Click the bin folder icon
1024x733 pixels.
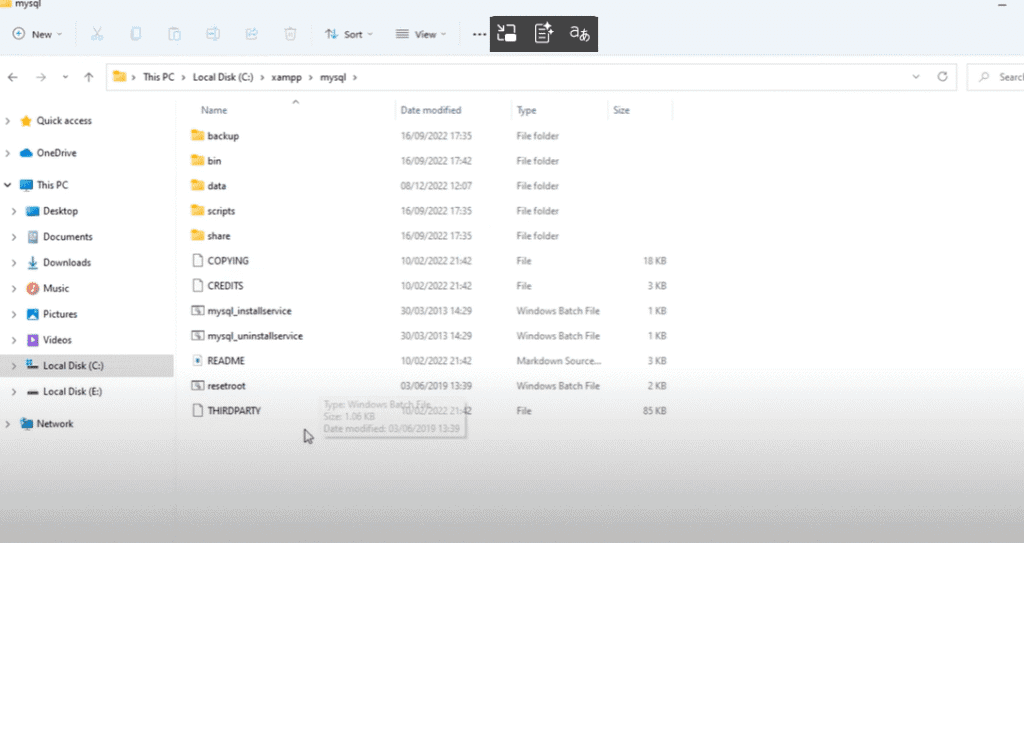197,160
